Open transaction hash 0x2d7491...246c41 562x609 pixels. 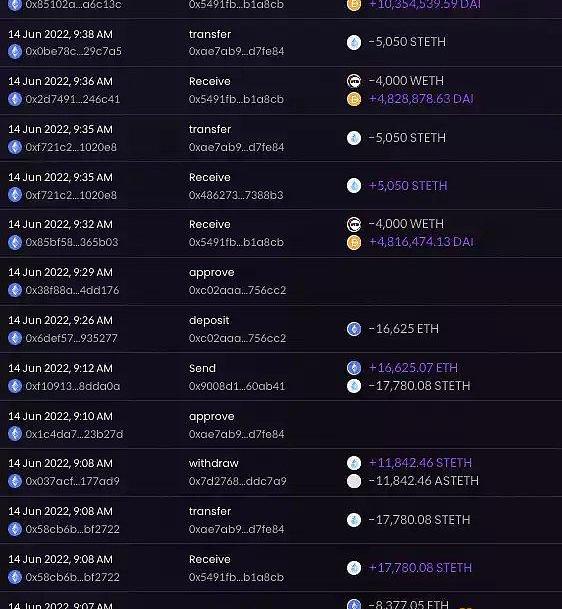point(73,99)
